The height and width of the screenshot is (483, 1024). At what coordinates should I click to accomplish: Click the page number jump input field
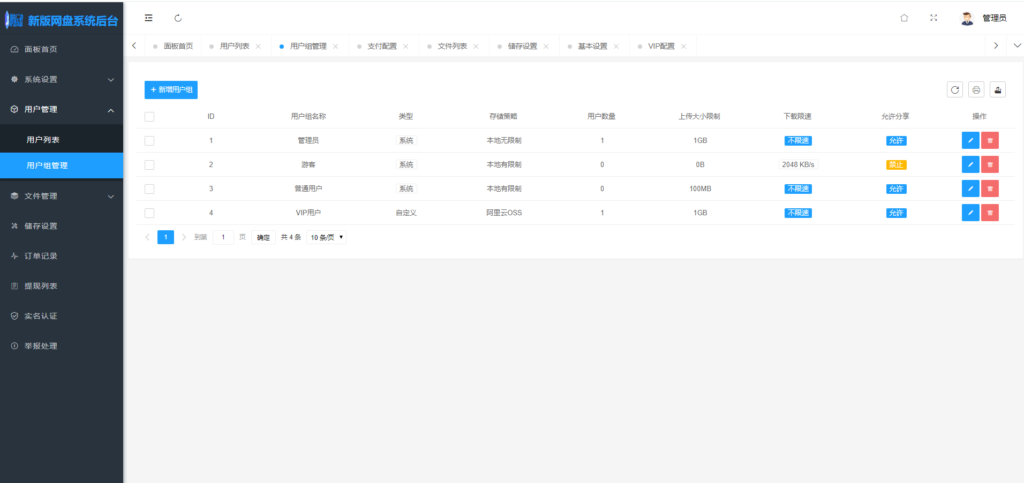(x=223, y=237)
